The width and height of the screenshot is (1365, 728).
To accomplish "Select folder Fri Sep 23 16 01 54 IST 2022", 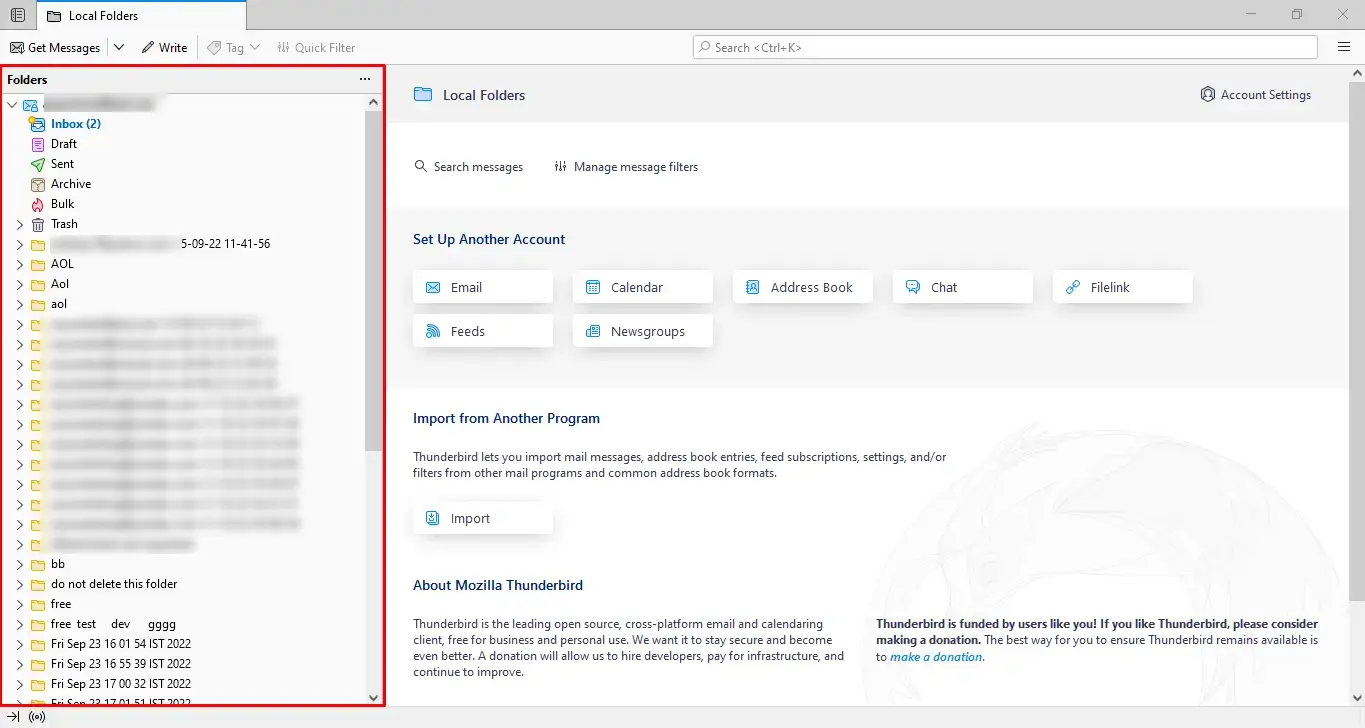I will point(121,644).
